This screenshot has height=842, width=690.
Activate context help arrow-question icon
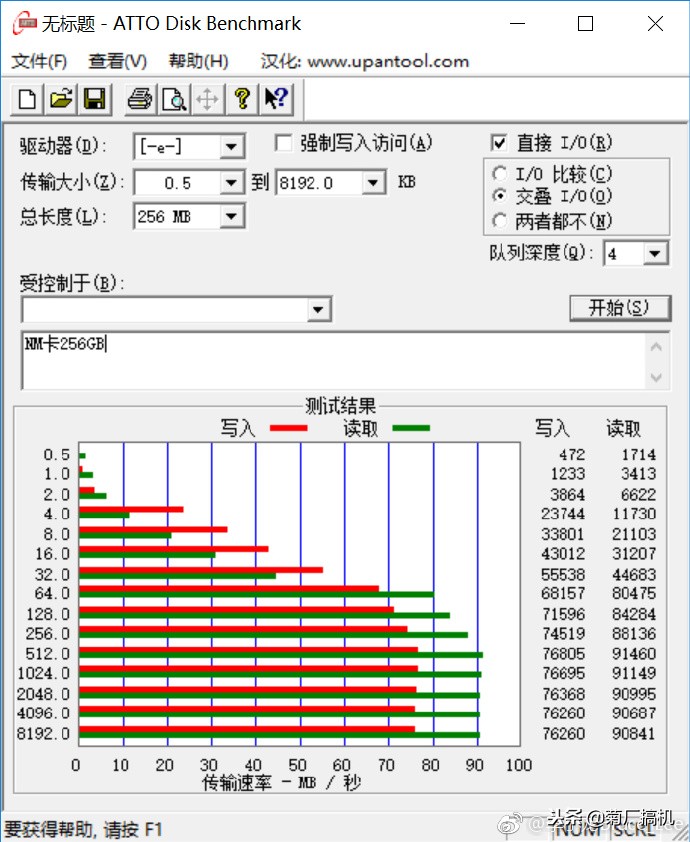277,99
